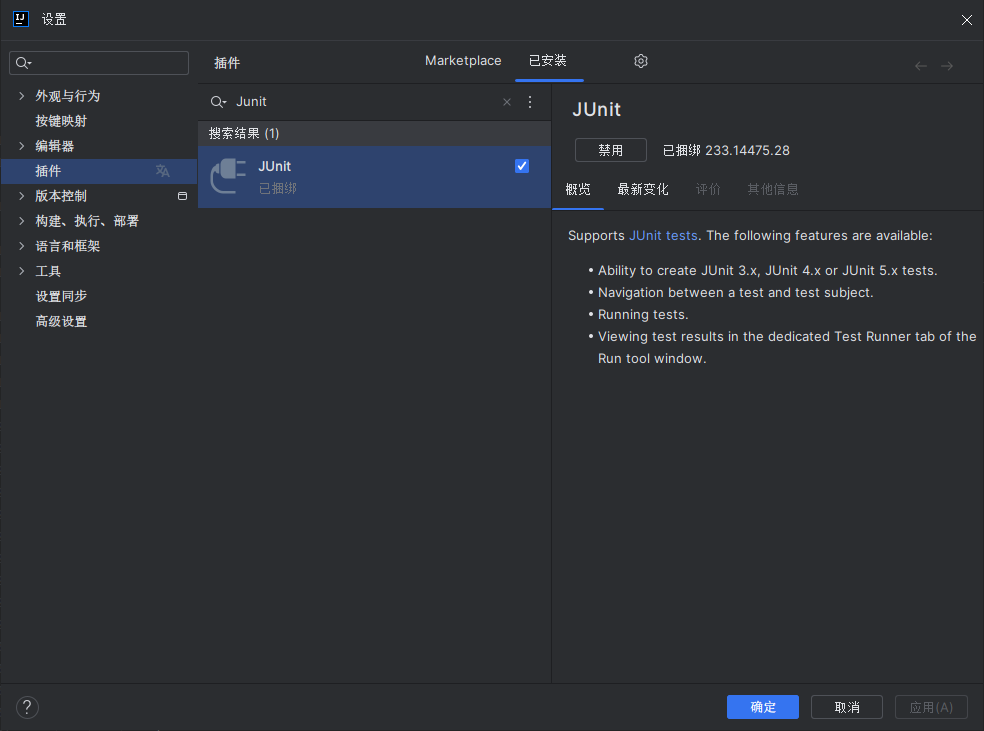Select the JUnit row in search results
The height and width of the screenshot is (731, 984).
tap(374, 177)
